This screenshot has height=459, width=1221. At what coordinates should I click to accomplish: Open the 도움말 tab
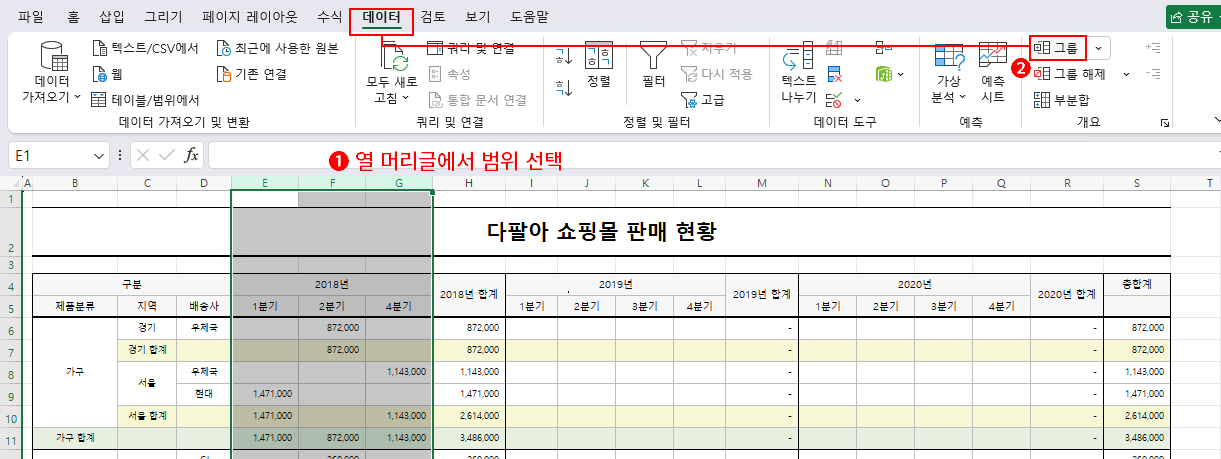[x=529, y=17]
